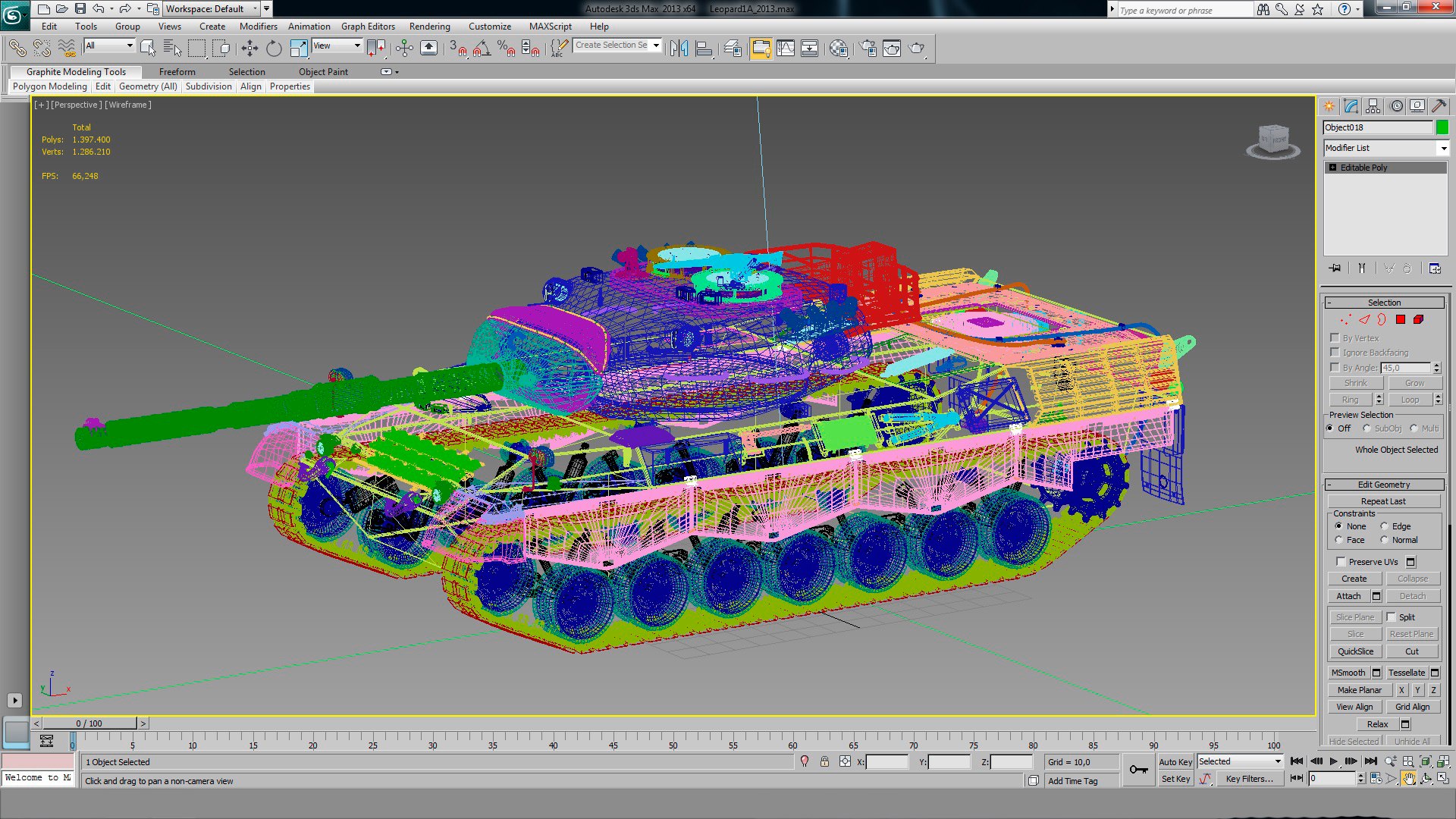
Task: Switch to the Hierarchy panel tab
Action: [1373, 106]
